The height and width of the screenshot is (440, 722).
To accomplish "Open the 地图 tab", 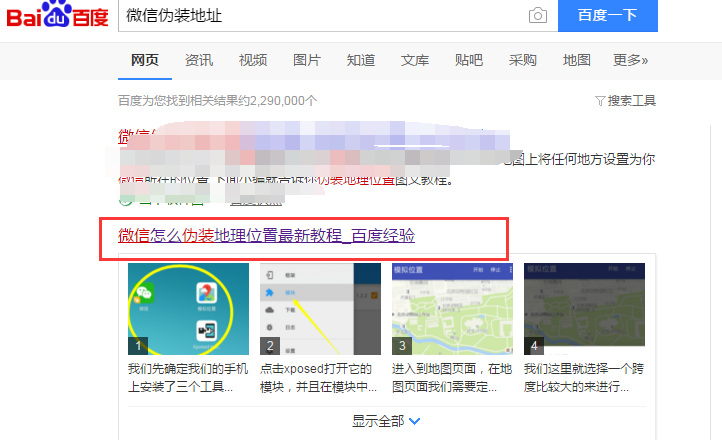I will tap(576, 60).
